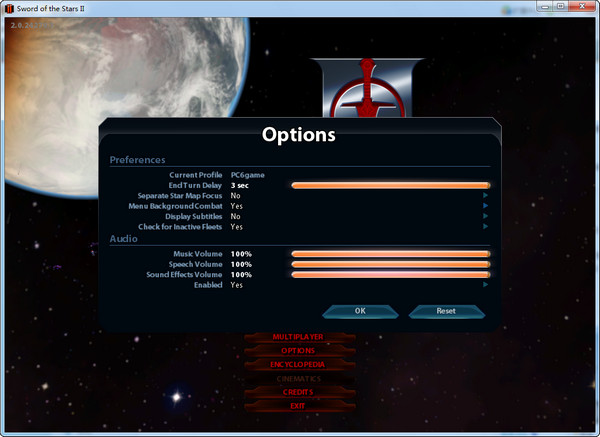Open the Encyclopedia menu entry
Viewport: 600px width, 437px height.
pyautogui.click(x=298, y=365)
